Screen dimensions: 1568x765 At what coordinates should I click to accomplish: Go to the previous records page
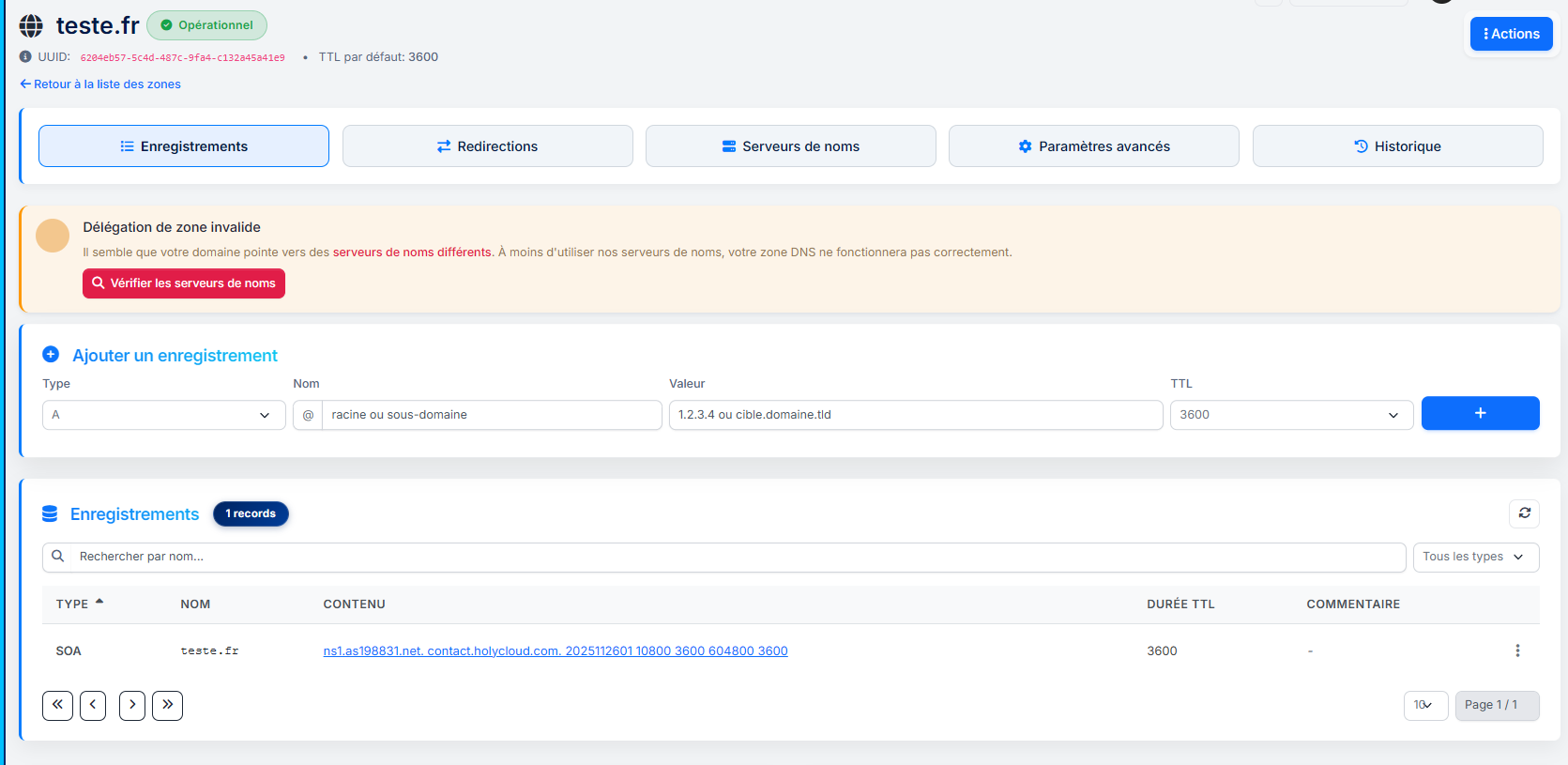[x=93, y=705]
